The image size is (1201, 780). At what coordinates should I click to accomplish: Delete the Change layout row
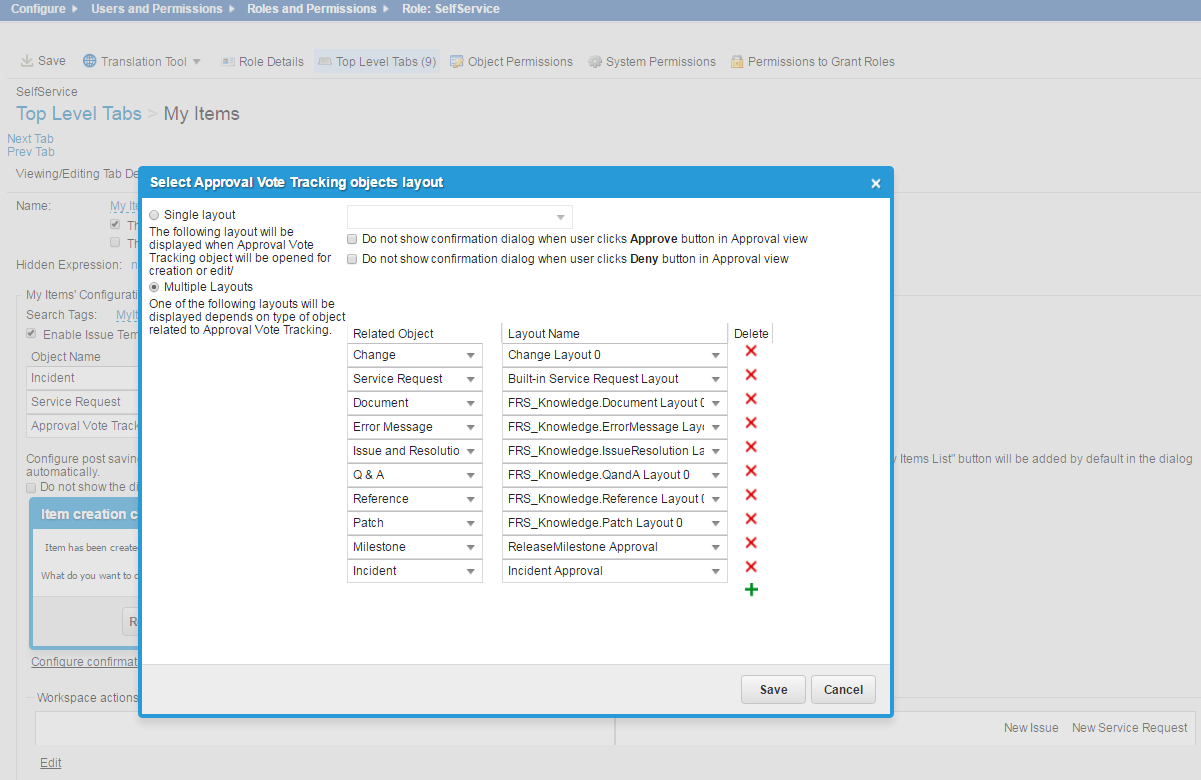[x=751, y=351]
